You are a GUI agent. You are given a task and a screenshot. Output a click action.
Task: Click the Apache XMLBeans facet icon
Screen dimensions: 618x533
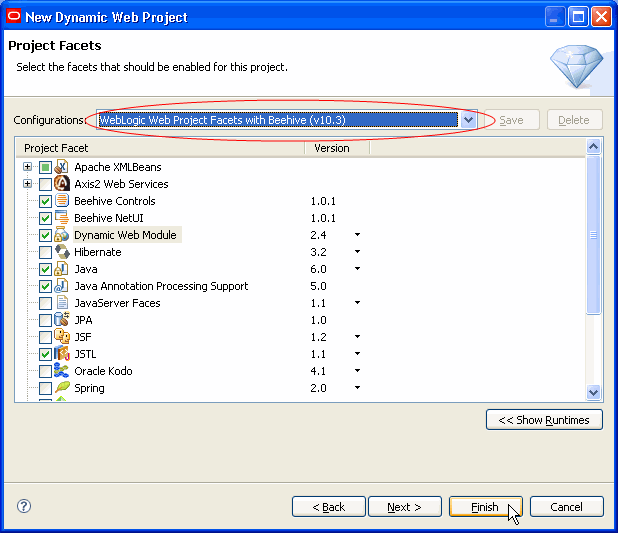(x=62, y=167)
